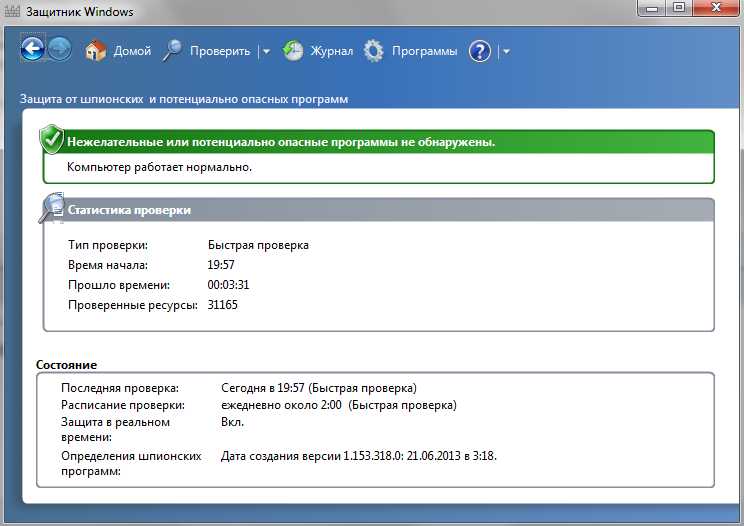The height and width of the screenshot is (526, 744).
Task: Open the Журнал text label
Action: point(332,51)
